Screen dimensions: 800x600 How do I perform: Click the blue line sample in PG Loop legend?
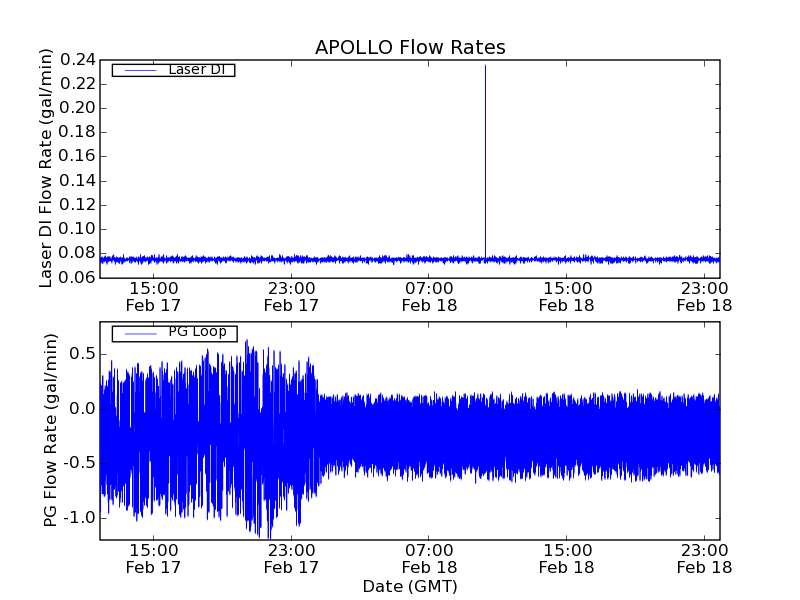click(140, 334)
